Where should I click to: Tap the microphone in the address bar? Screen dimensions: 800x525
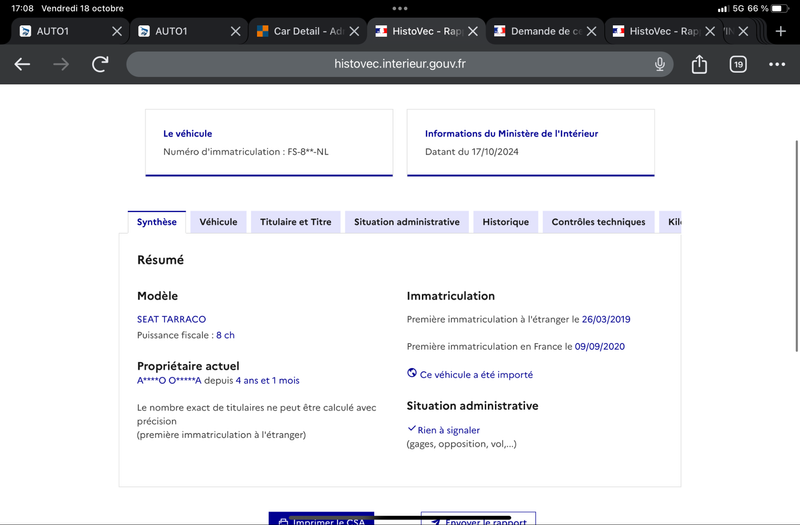(660, 64)
